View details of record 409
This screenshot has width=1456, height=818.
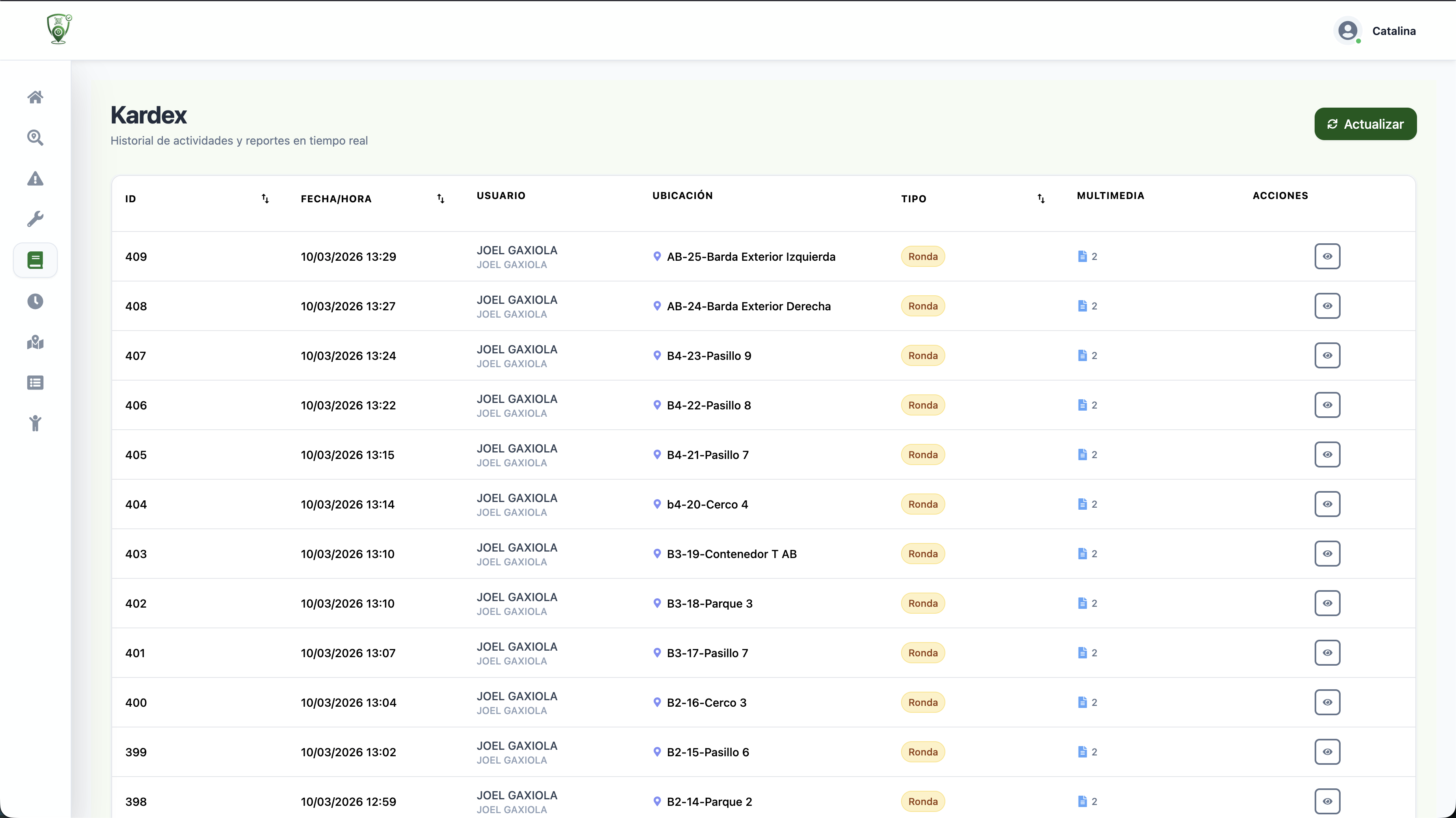pyautogui.click(x=1326, y=256)
